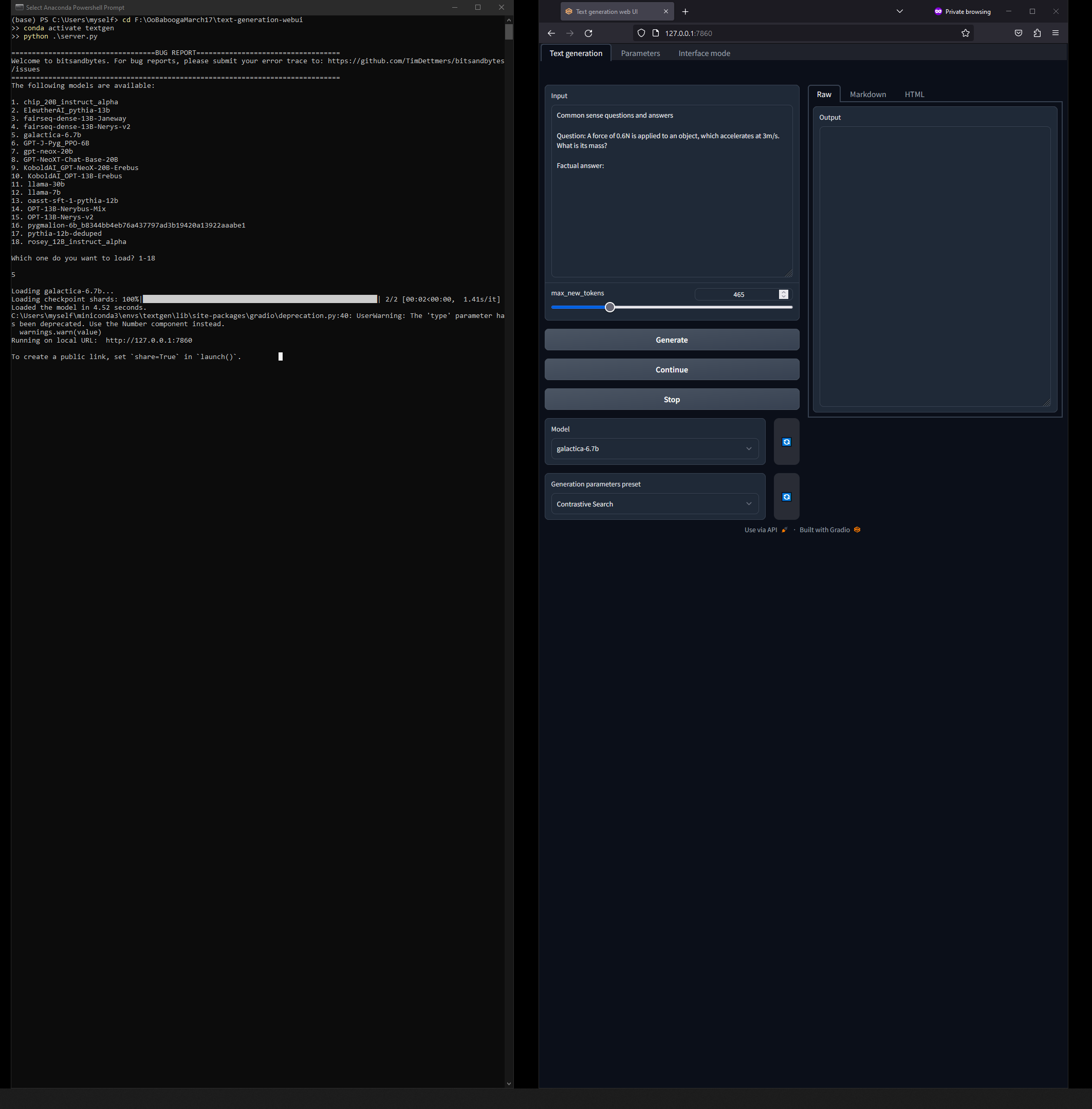Open the Firefox application menu
The height and width of the screenshot is (1109, 1092).
(1056, 33)
